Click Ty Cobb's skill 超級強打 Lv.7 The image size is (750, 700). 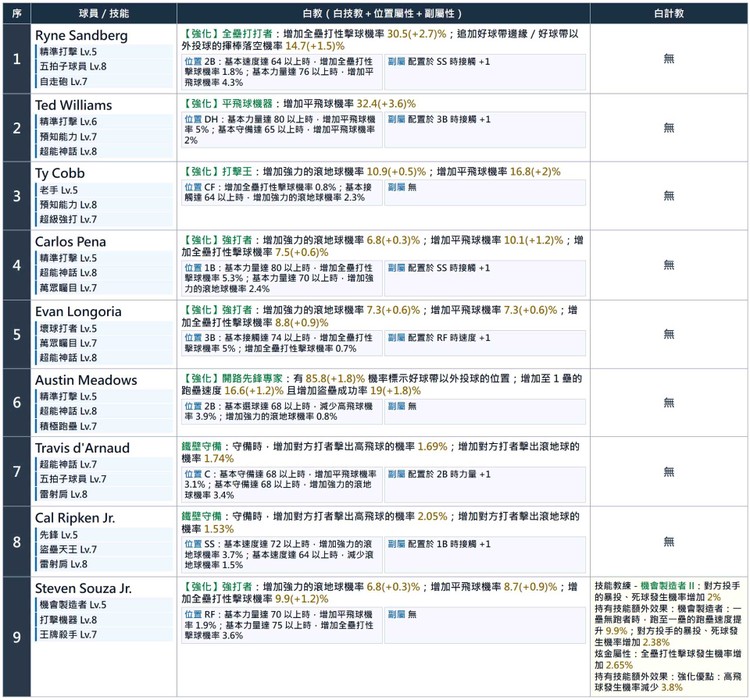tap(104, 220)
